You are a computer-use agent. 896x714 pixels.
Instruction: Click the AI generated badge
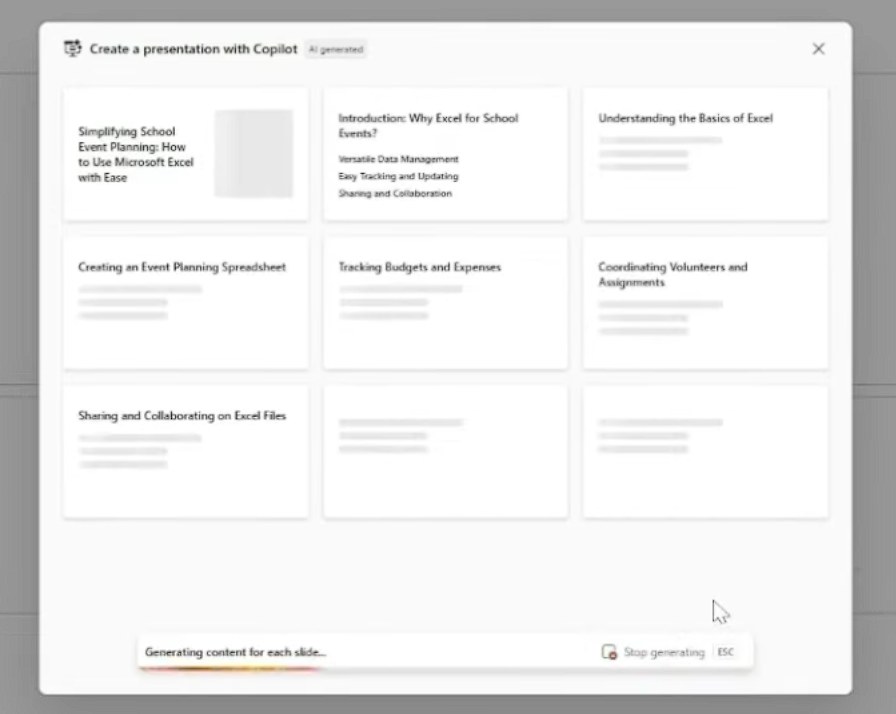click(336, 50)
